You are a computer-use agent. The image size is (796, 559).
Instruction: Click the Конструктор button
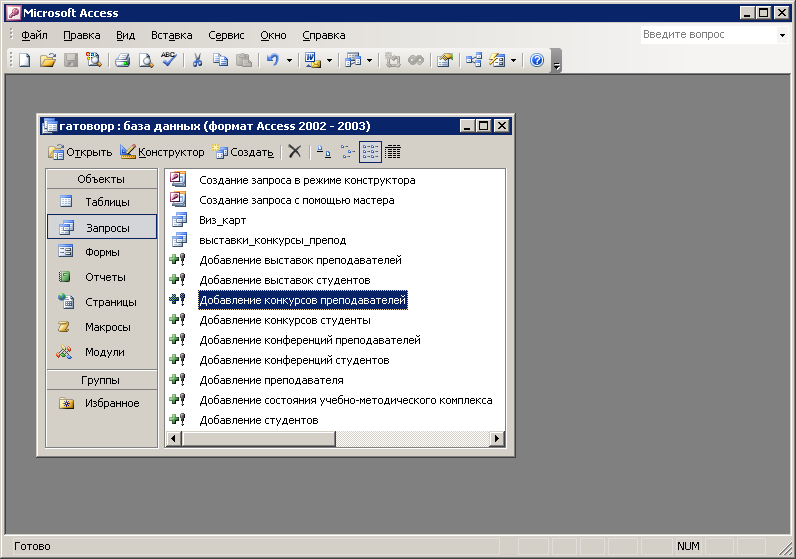[162, 152]
